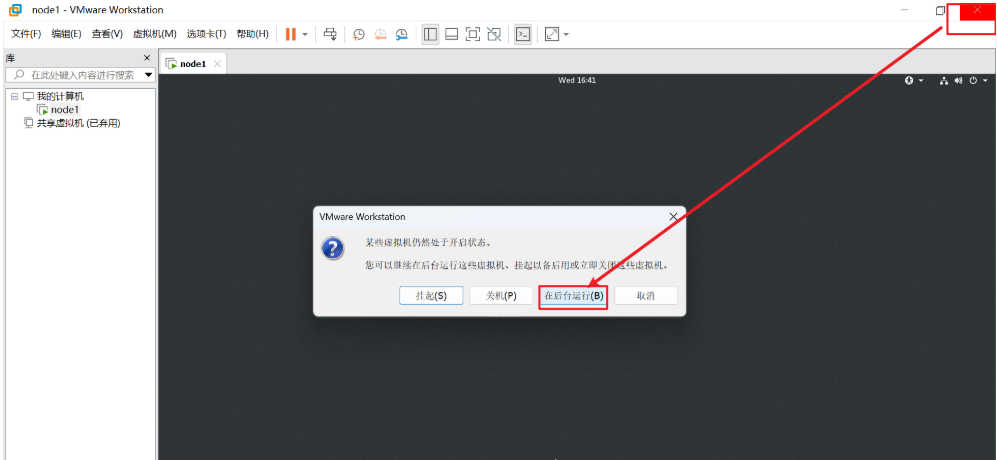The image size is (997, 460).
Task: Click the orange pause/suspend VM icon
Action: 291,34
